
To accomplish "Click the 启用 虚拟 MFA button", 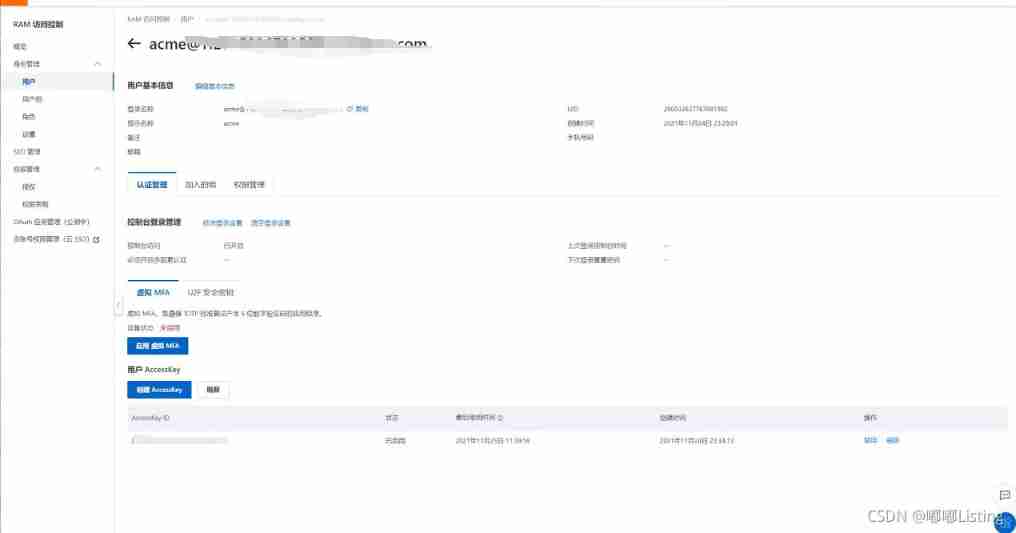I will (x=157, y=346).
